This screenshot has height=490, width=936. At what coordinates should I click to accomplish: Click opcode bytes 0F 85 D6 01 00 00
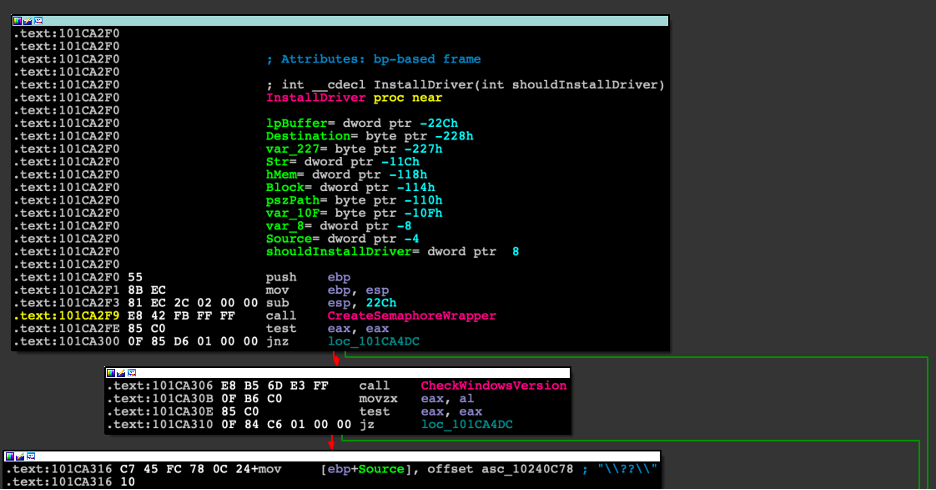coord(193,341)
